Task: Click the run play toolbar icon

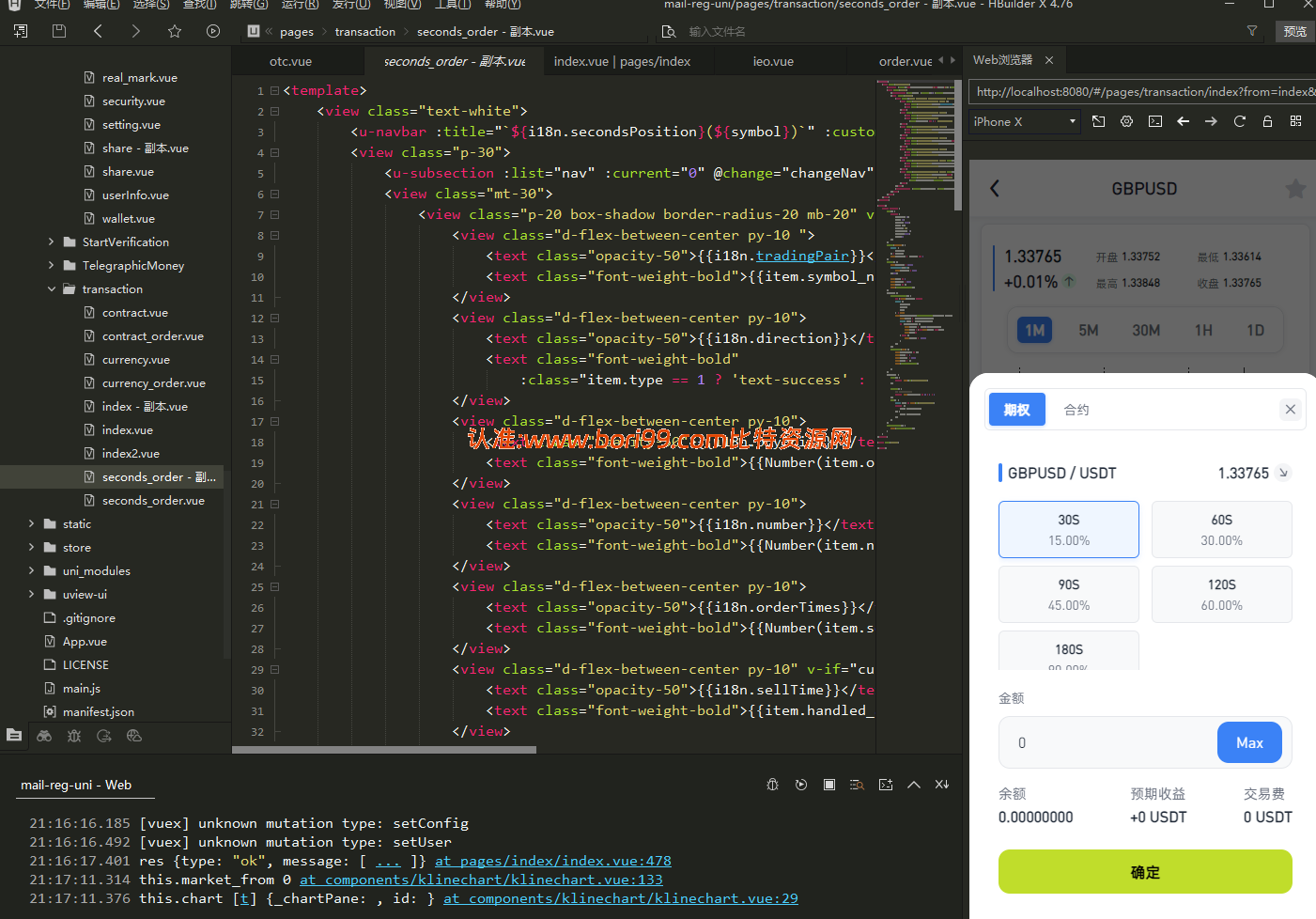Action: pos(213,31)
